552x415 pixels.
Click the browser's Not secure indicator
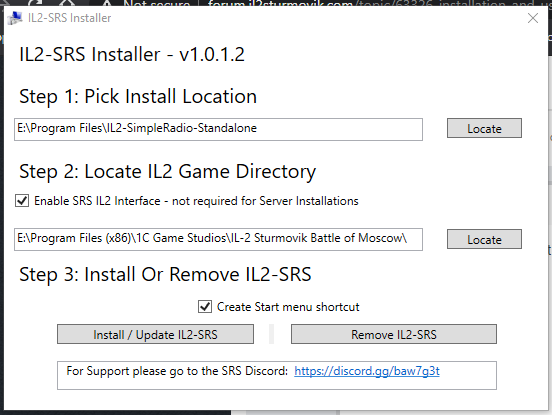pos(157,4)
